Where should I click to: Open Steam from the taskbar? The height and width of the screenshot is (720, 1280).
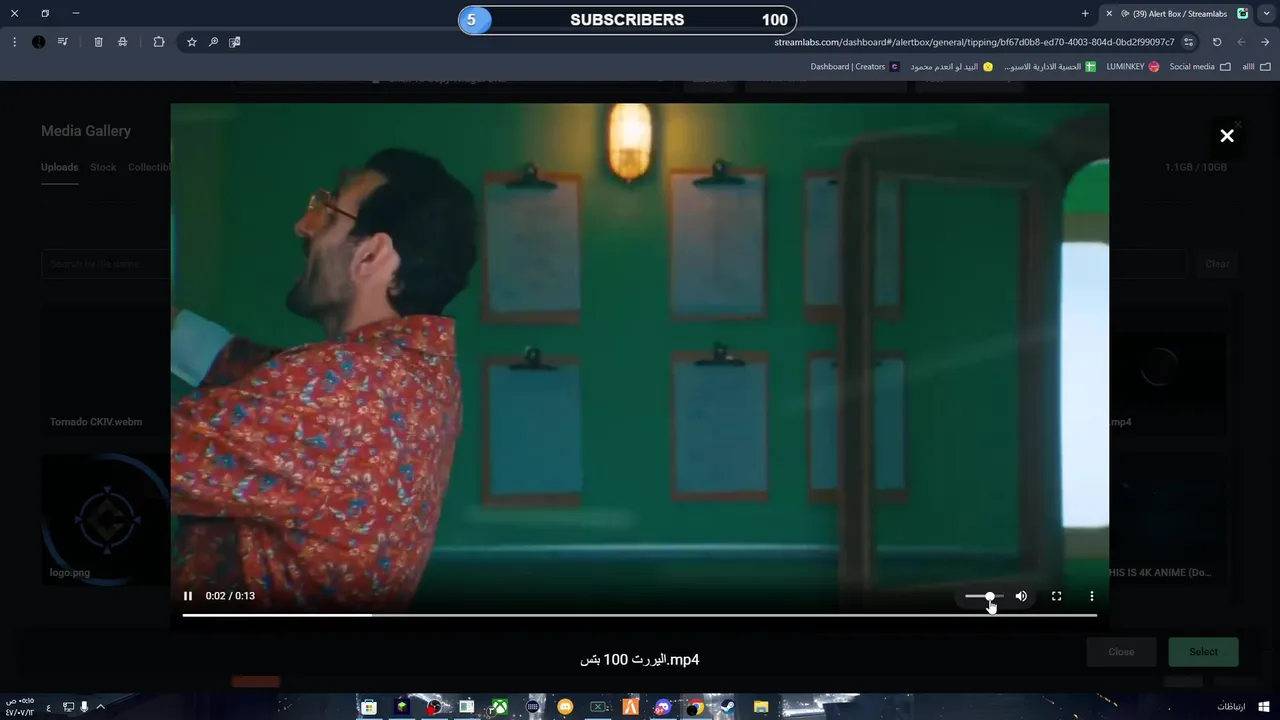(727, 707)
